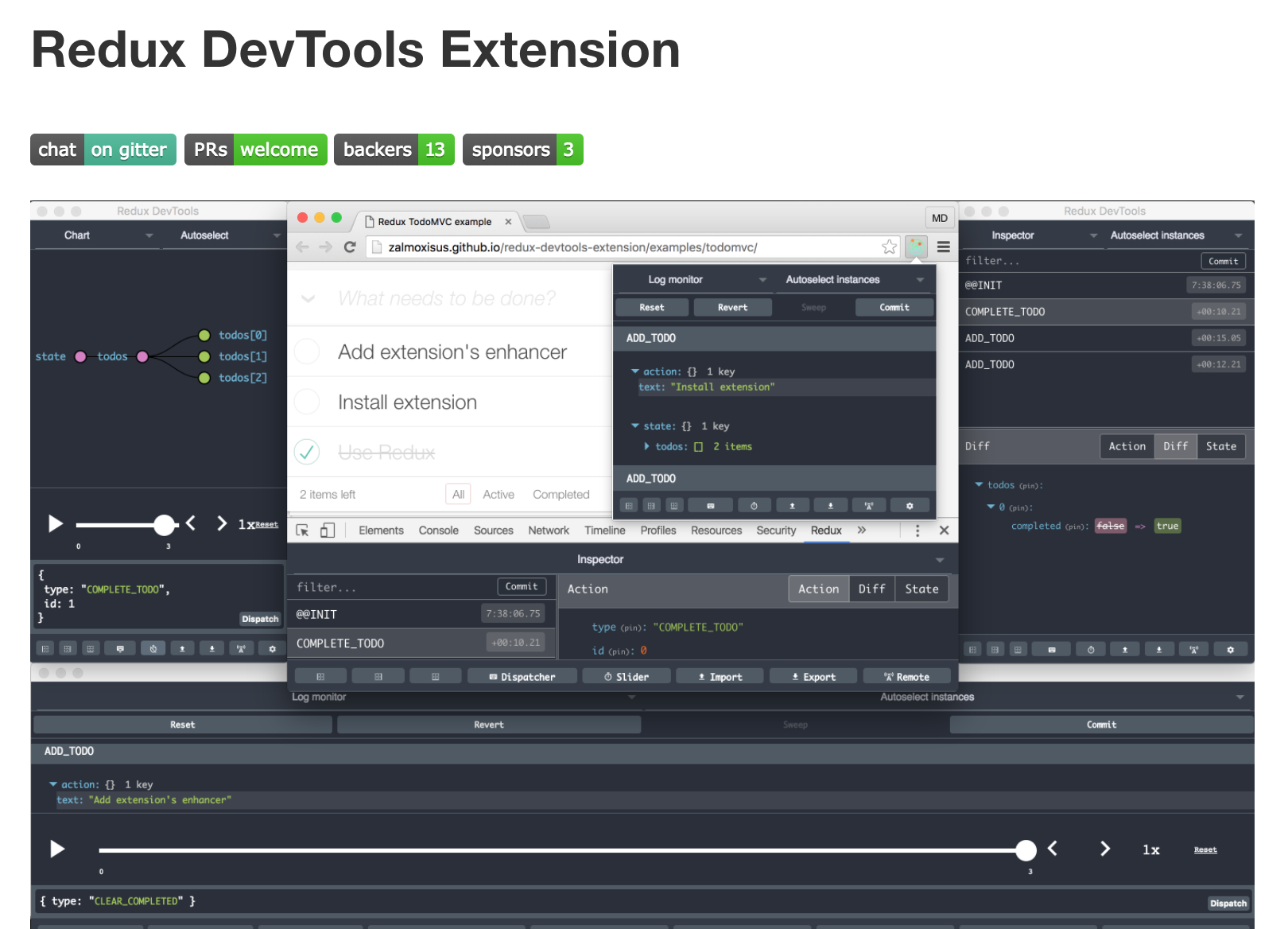Image resolution: width=1288 pixels, height=929 pixels.
Task: Select the Redux DevTools tab
Action: (826, 531)
